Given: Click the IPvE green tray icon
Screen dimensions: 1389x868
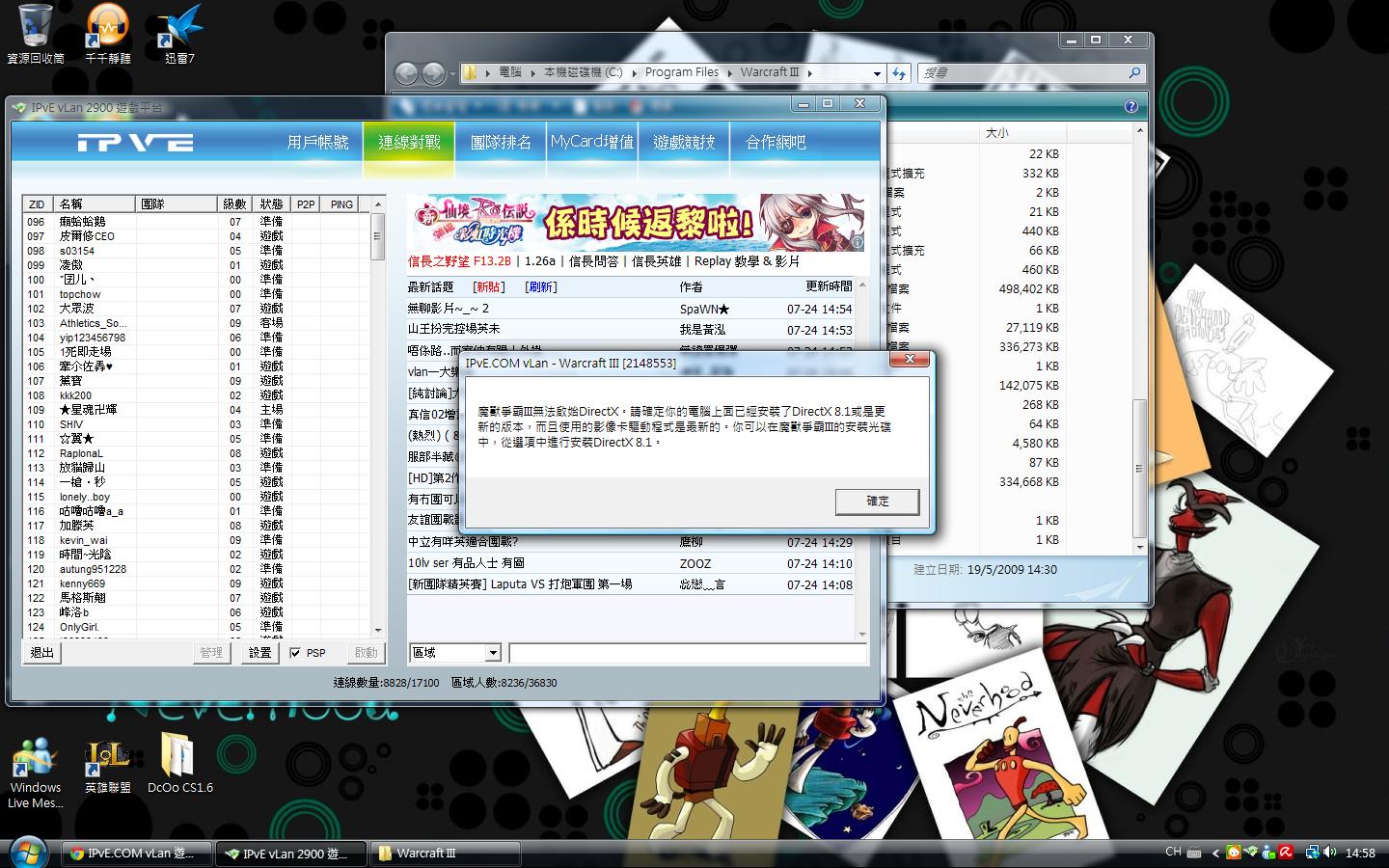Looking at the screenshot, I should (x=1251, y=853).
